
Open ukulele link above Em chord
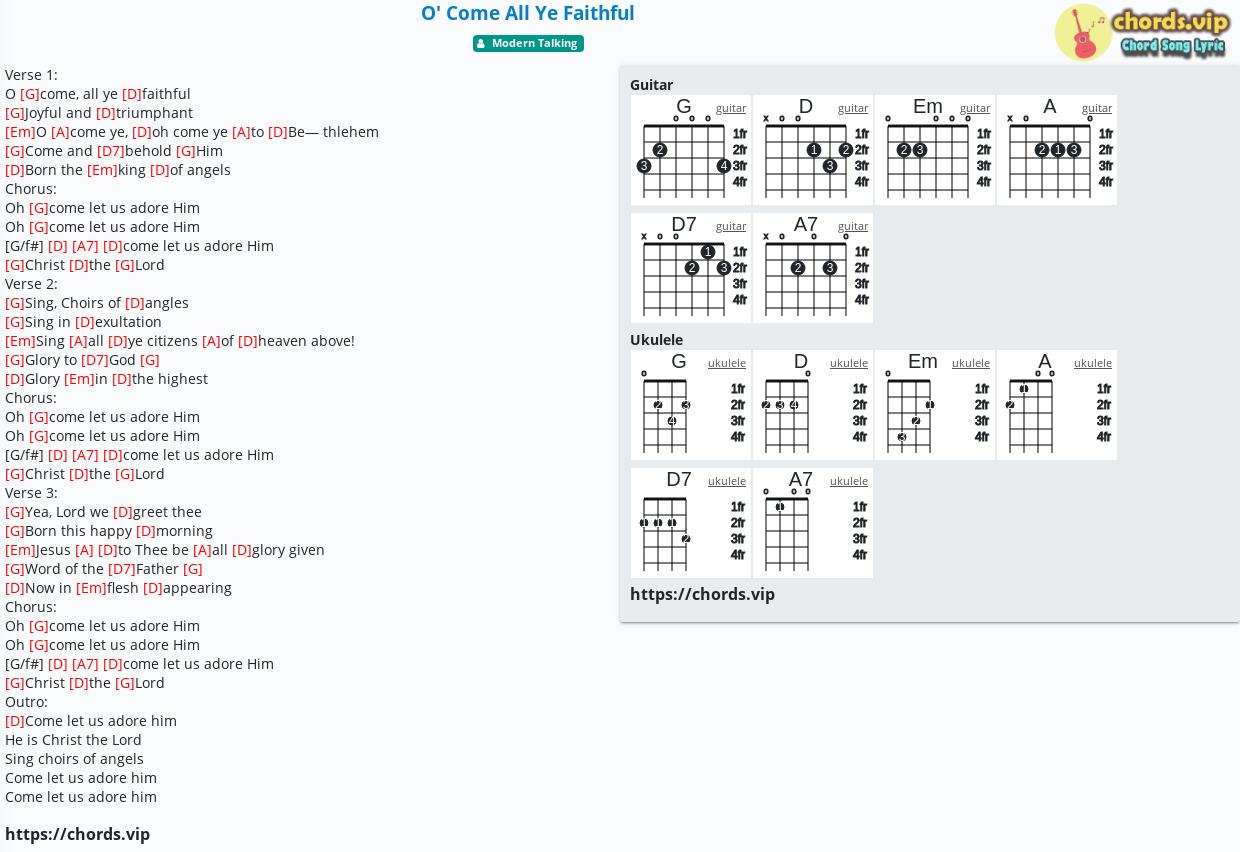tap(971, 363)
